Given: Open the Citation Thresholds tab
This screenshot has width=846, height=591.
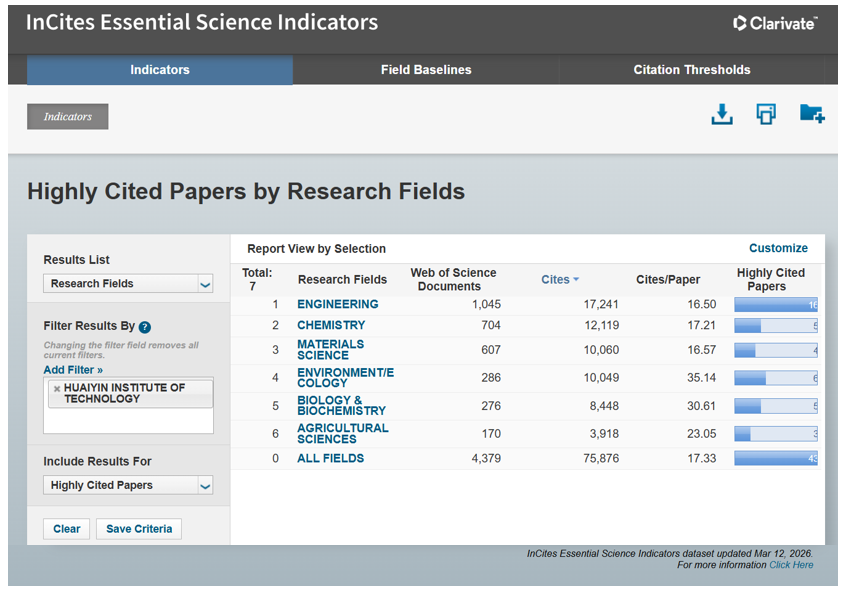Looking at the screenshot, I should (691, 70).
